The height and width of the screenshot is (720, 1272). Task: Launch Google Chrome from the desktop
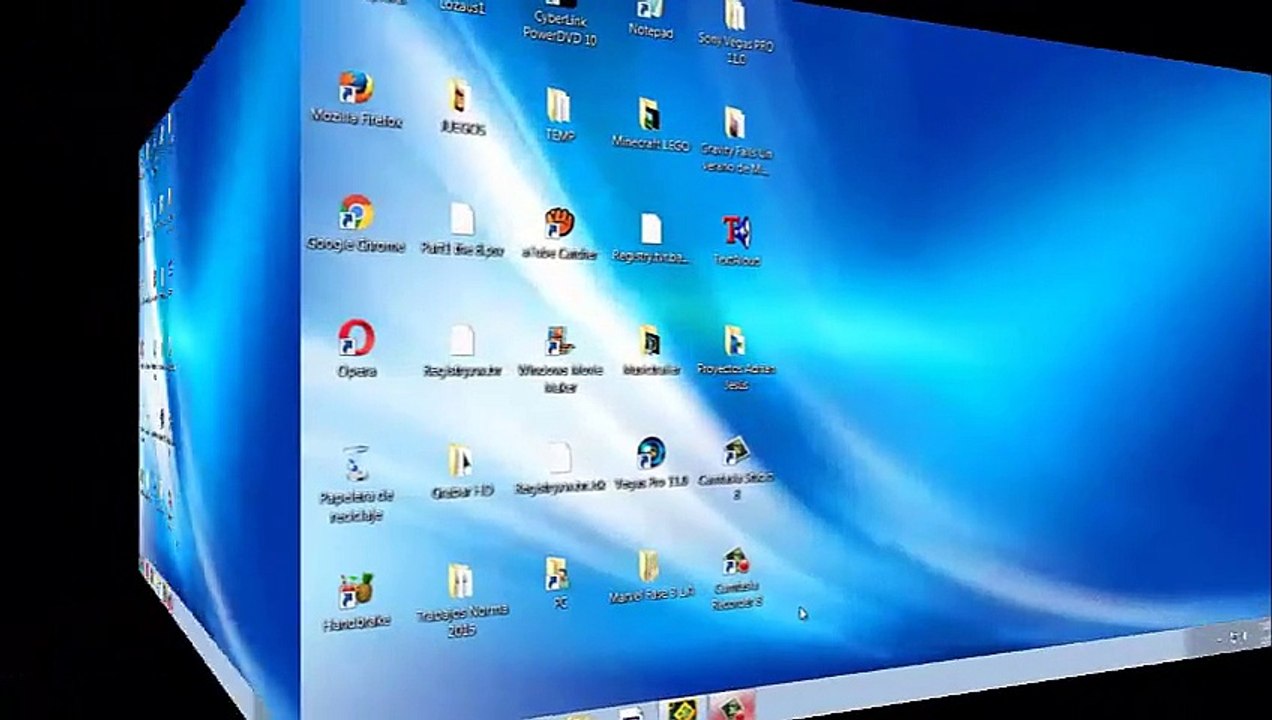coord(355,212)
